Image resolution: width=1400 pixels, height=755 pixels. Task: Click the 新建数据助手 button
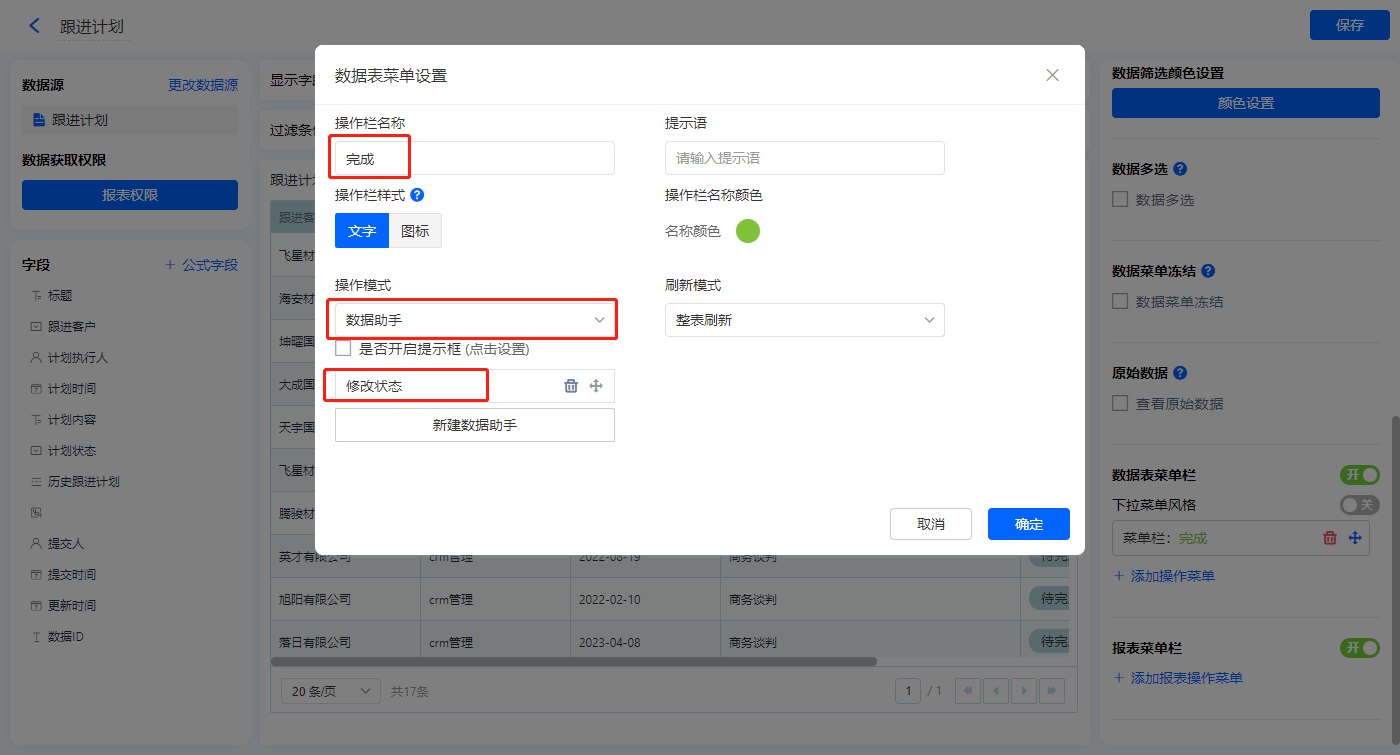[x=475, y=425]
